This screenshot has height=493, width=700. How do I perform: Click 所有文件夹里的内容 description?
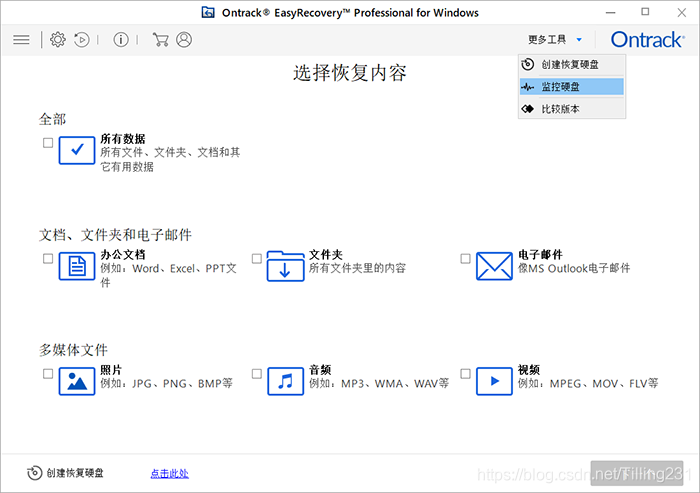click(x=357, y=268)
